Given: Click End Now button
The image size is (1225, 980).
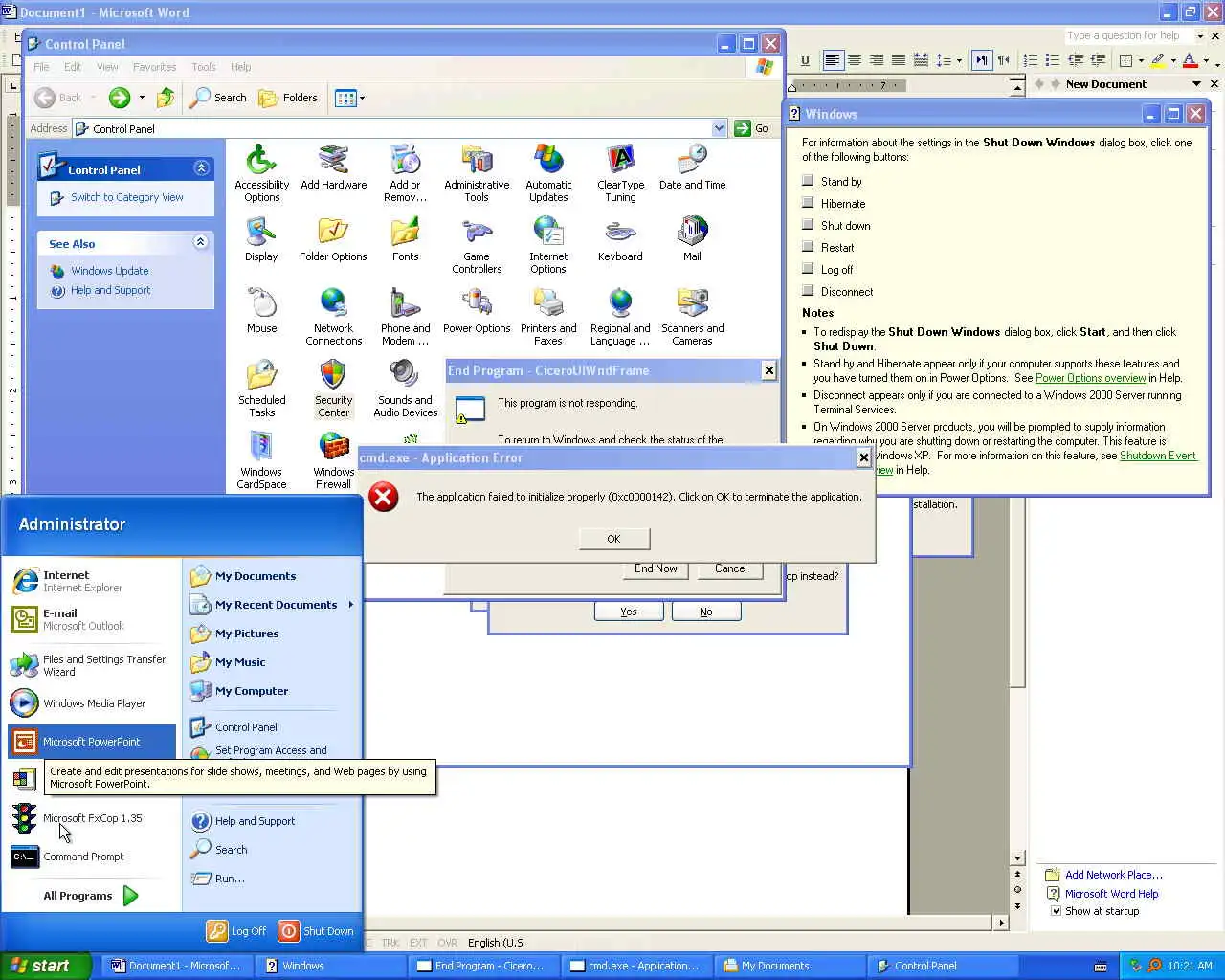Looking at the screenshot, I should pyautogui.click(x=656, y=568).
